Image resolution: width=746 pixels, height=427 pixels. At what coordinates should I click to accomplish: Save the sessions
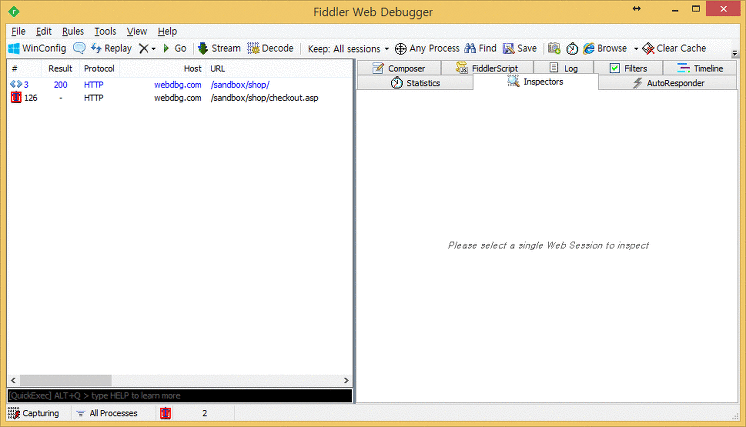pos(520,49)
